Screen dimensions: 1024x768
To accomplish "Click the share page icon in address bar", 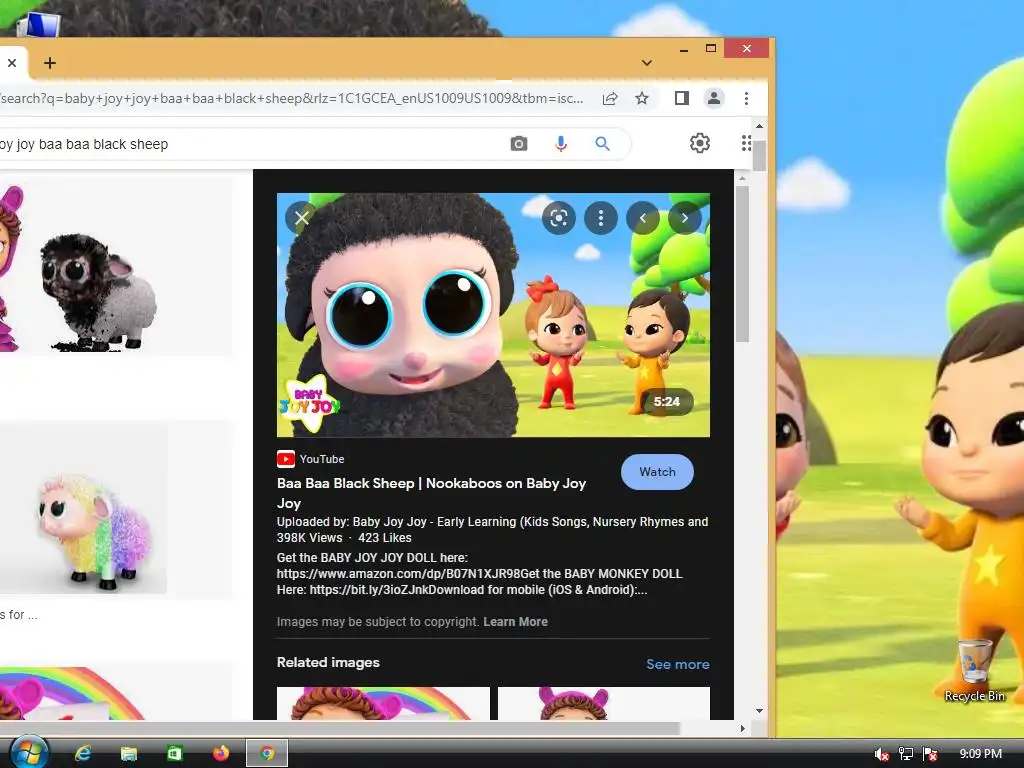I will pos(610,99).
